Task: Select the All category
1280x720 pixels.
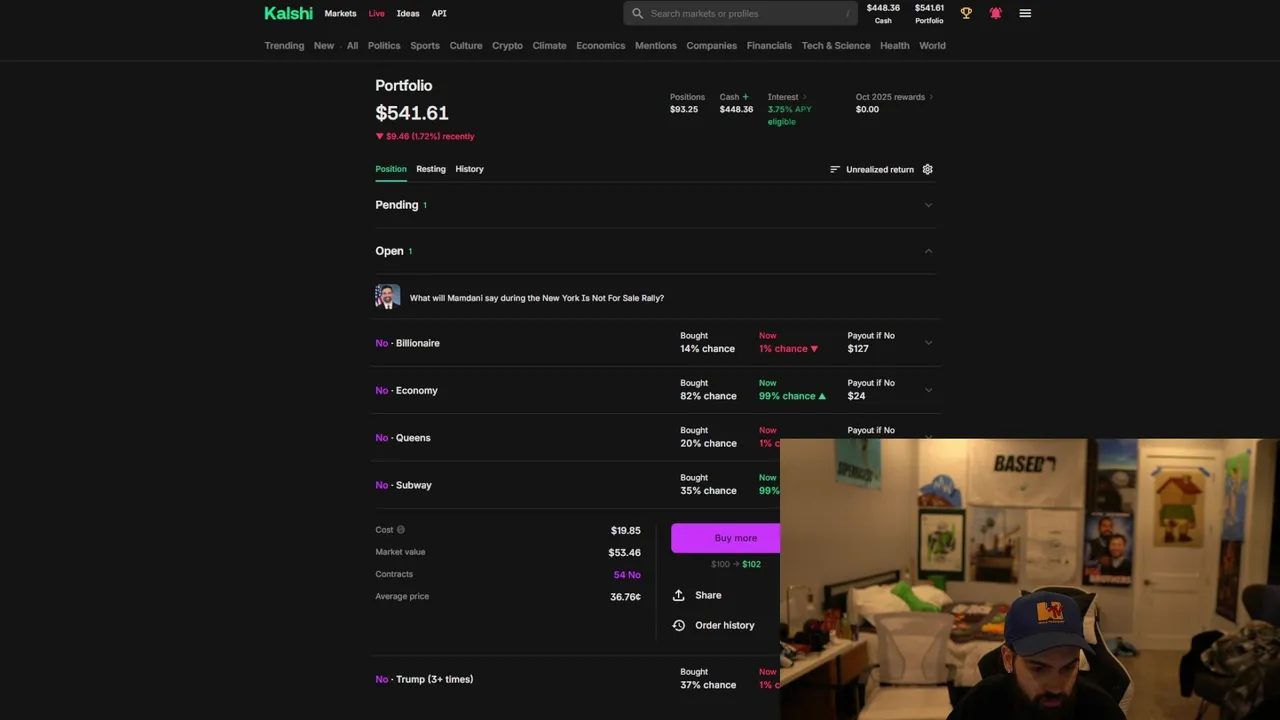Action: tap(352, 45)
